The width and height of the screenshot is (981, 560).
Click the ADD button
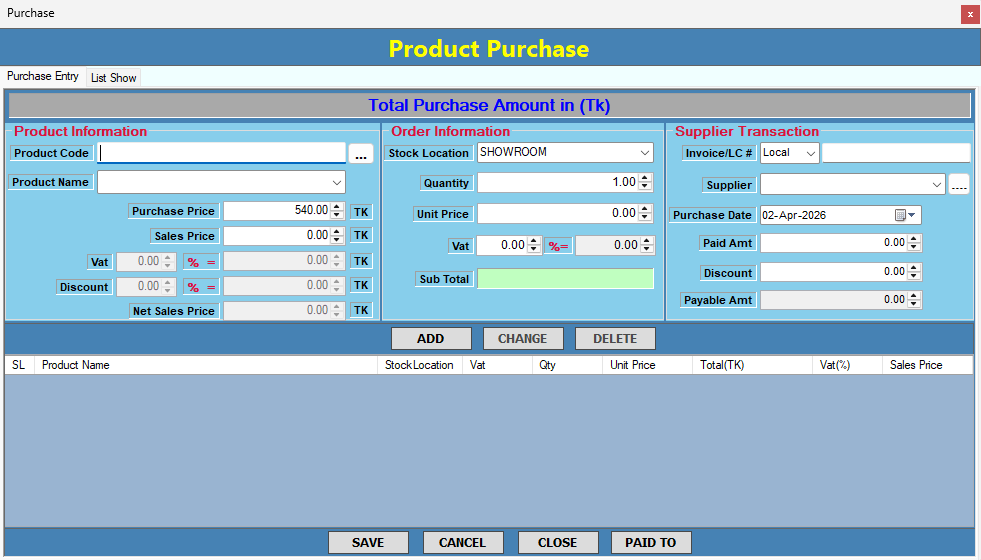(430, 339)
